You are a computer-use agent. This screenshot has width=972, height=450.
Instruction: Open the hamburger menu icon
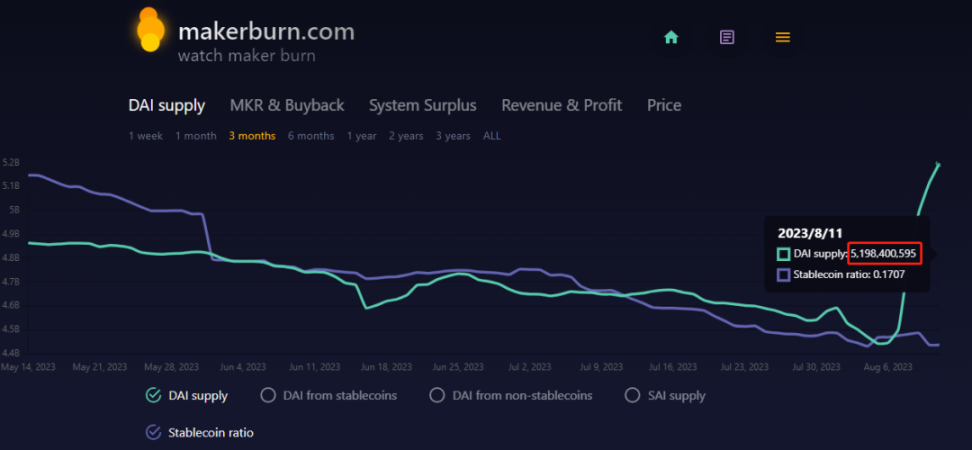coord(783,37)
